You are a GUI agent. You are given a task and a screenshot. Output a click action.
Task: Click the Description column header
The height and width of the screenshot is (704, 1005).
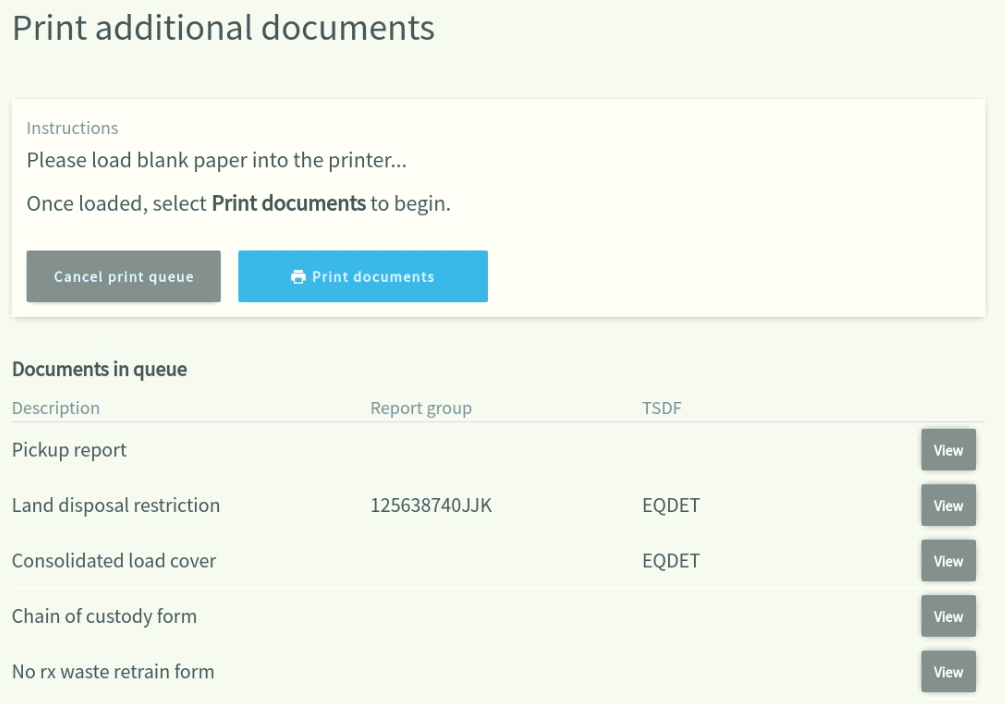56,408
